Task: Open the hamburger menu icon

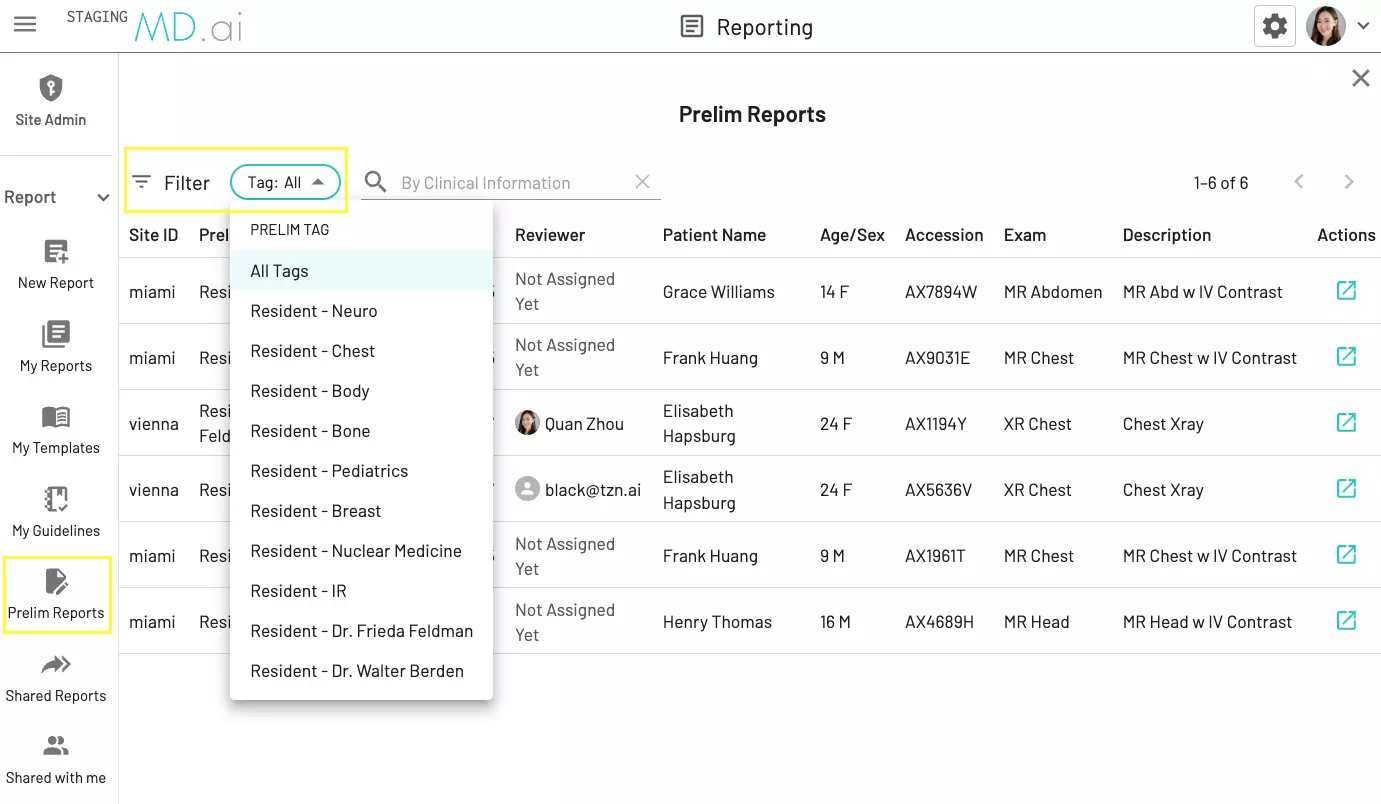Action: point(25,25)
